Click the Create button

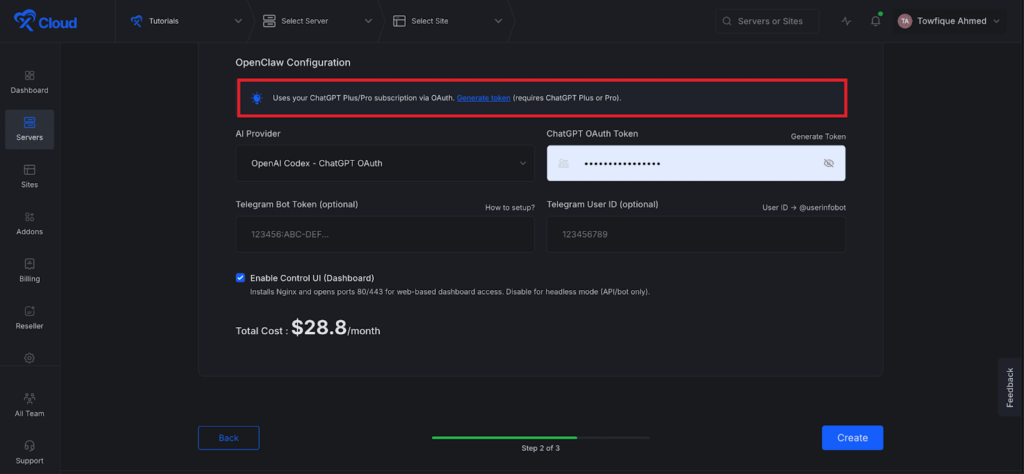coord(852,438)
